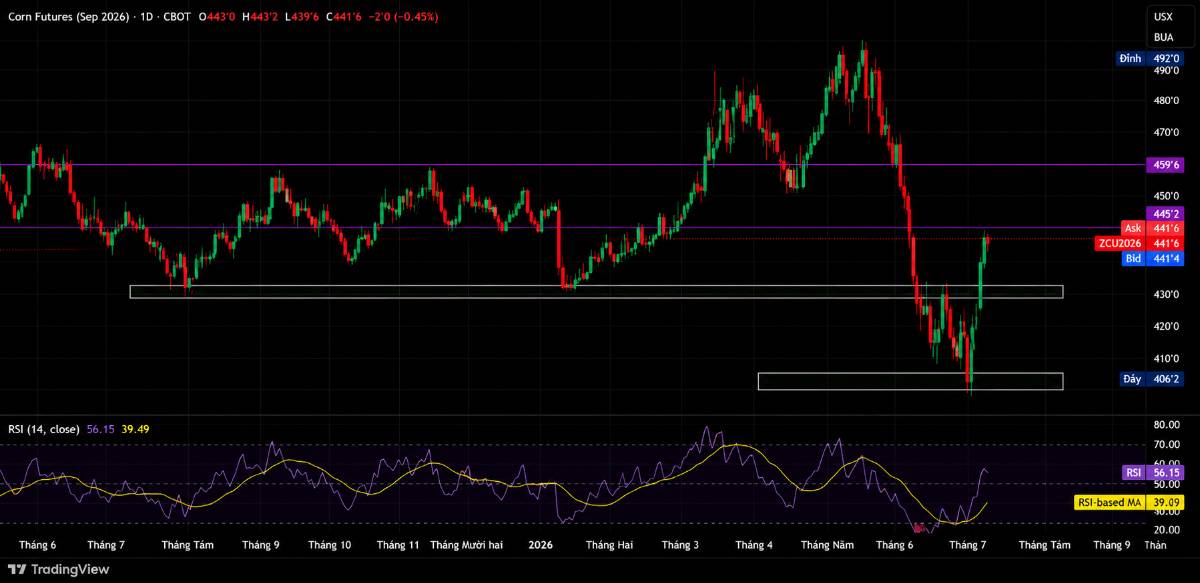Click the 470'0 level on the price scale
The height and width of the screenshot is (583, 1200).
tap(1166, 132)
